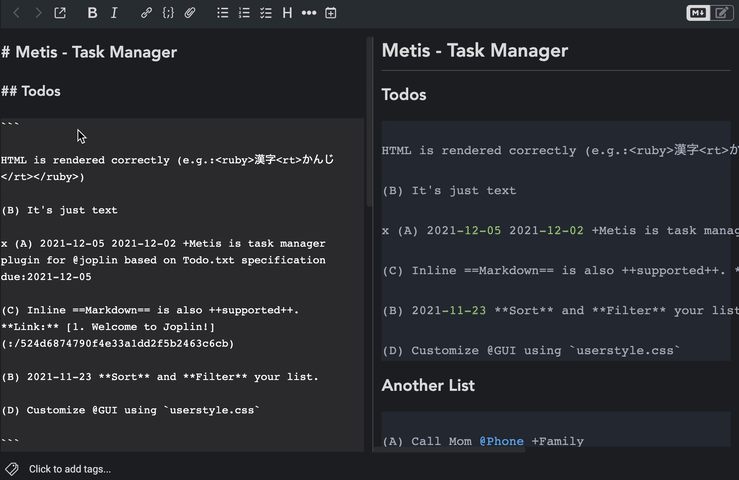Screen dimensions: 739x480
Task: Expand the three-dots more toolbar options
Action: pyautogui.click(x=309, y=13)
